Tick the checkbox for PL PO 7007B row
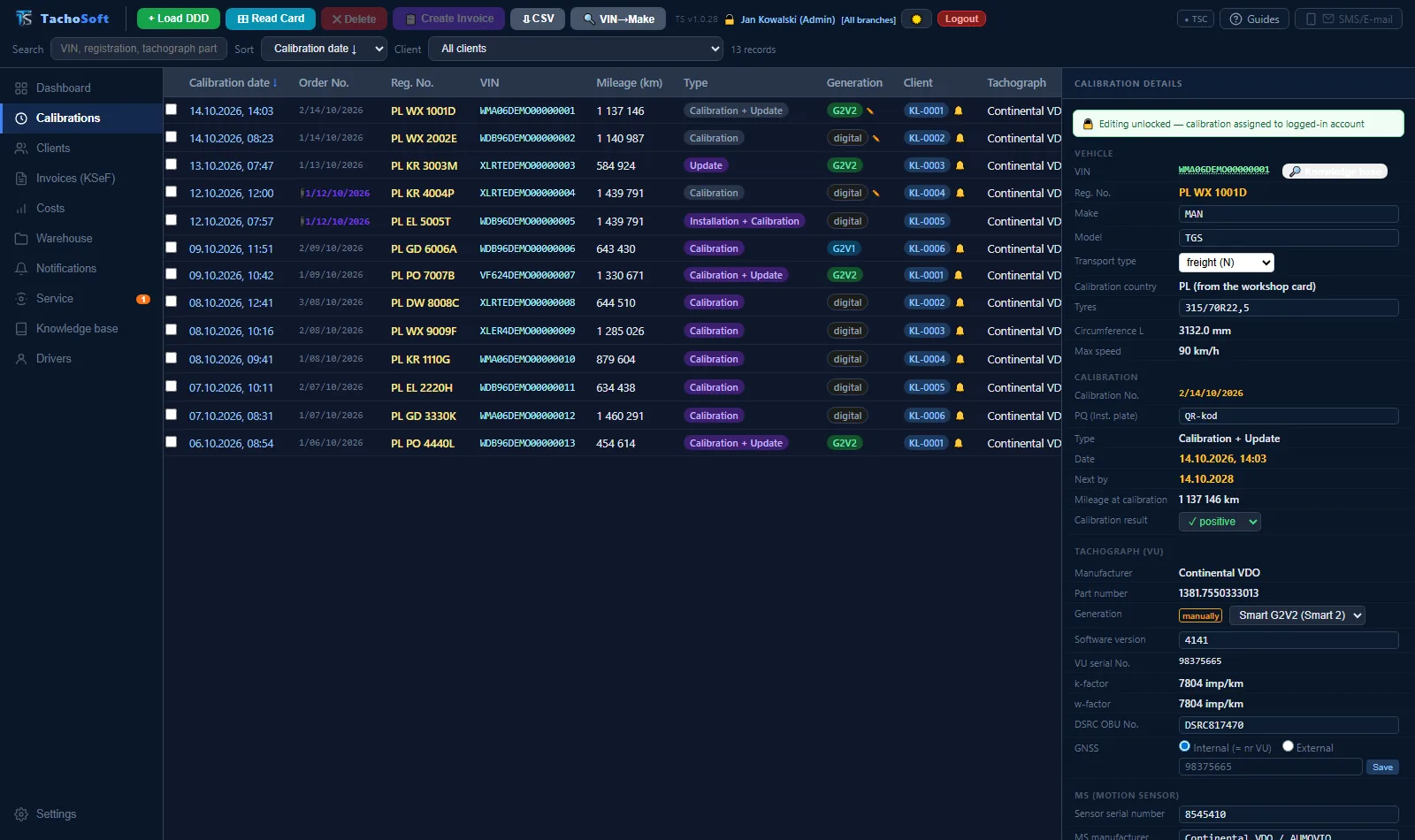The width and height of the screenshot is (1415, 840). point(171,274)
